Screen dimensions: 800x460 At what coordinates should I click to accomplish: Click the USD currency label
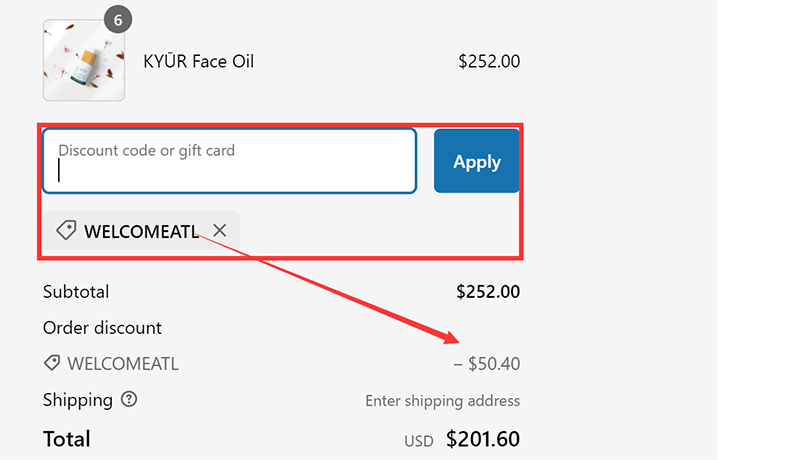418,441
